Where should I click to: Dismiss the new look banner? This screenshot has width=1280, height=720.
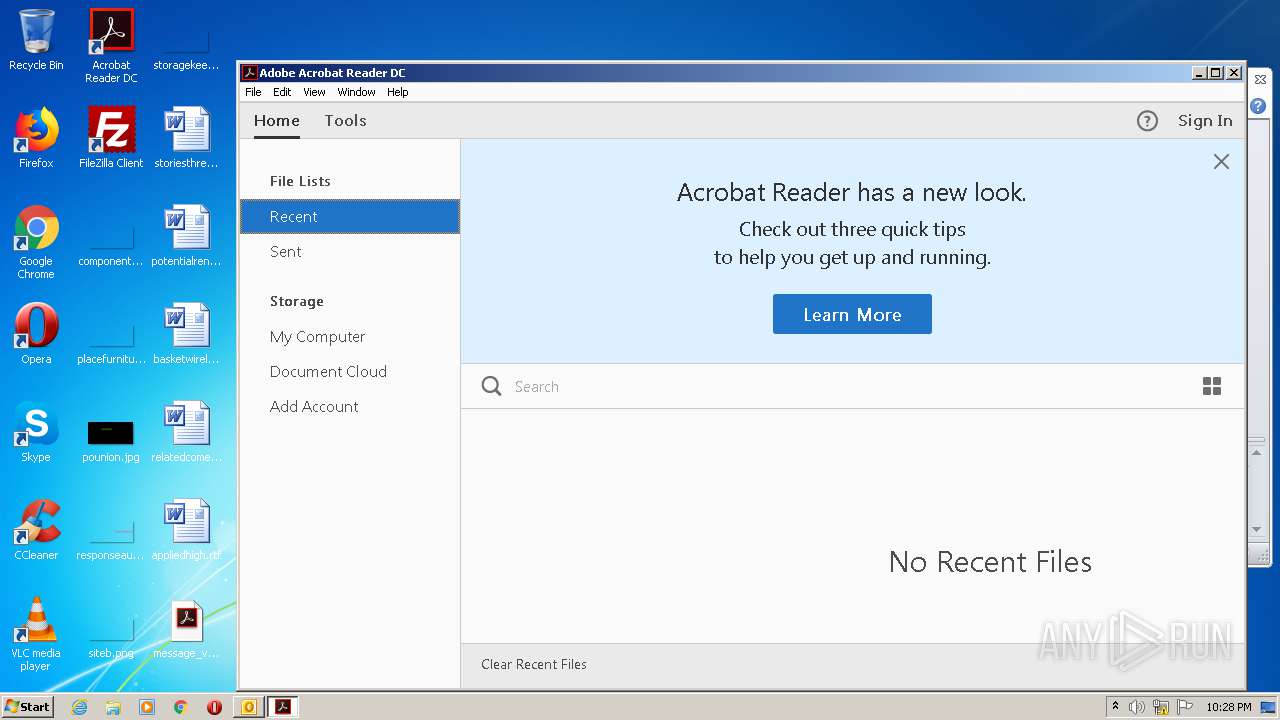tap(1221, 161)
